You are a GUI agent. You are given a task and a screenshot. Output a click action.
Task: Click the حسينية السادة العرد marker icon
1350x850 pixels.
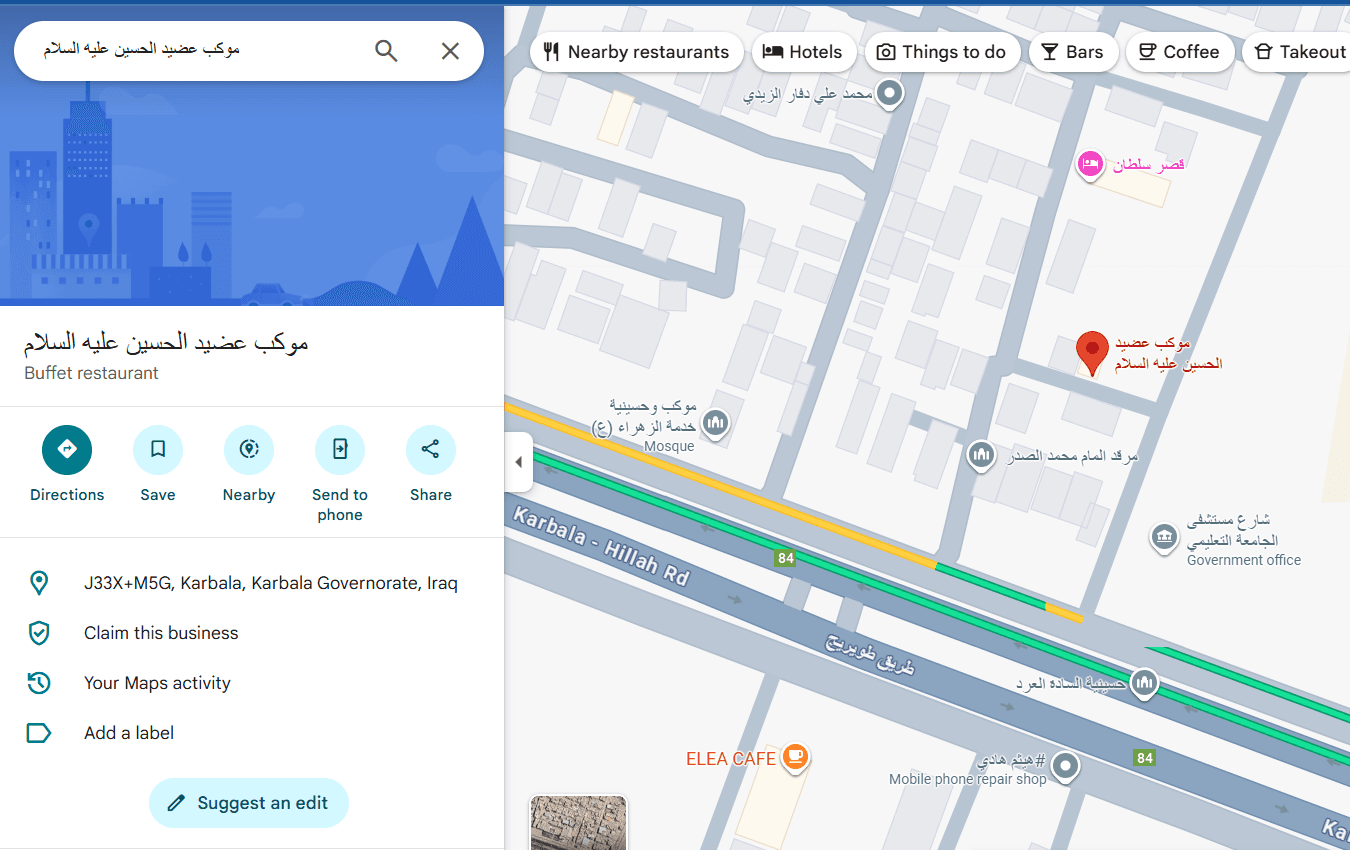pyautogui.click(x=1144, y=684)
